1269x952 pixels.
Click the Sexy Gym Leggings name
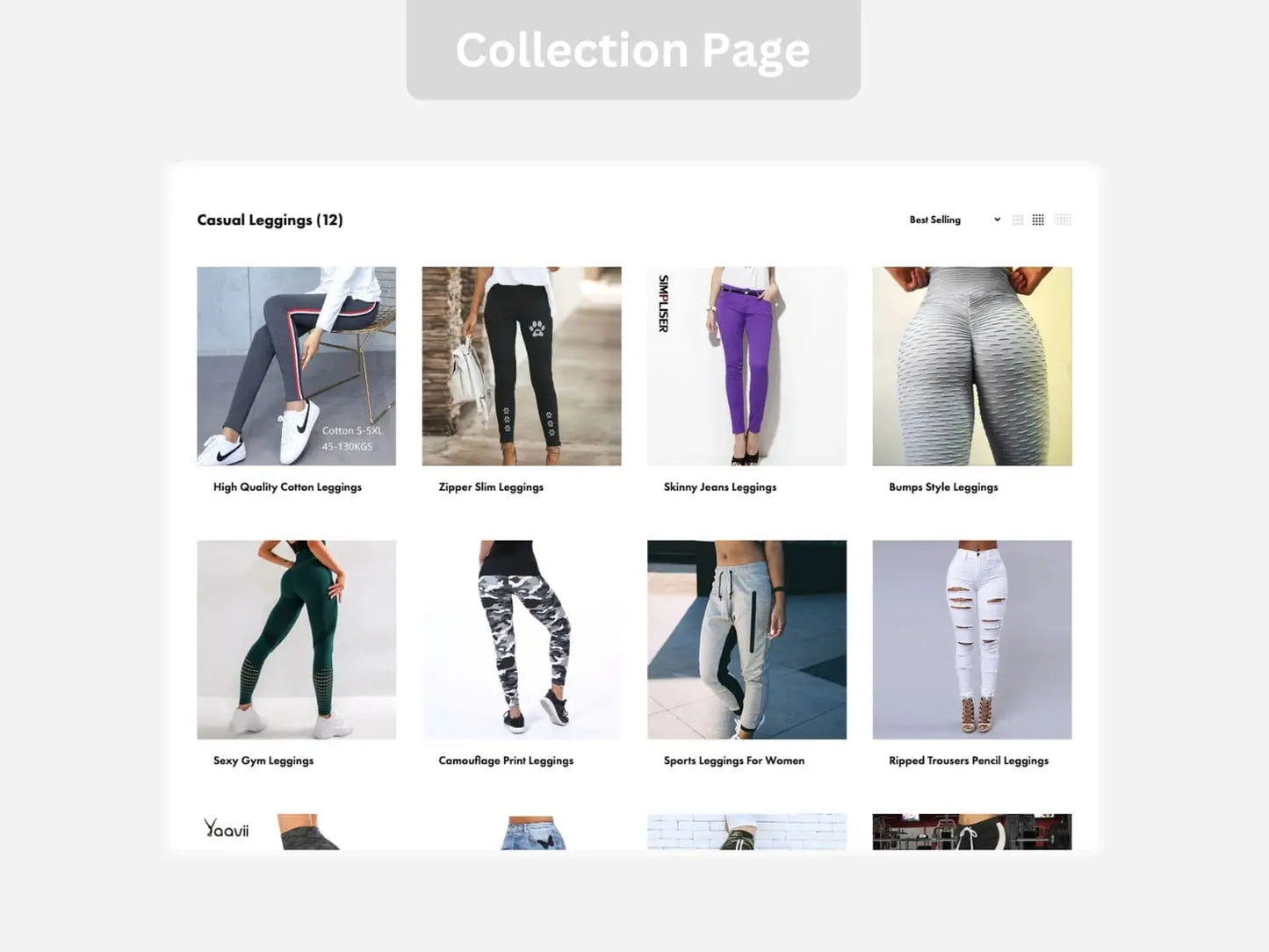click(263, 761)
